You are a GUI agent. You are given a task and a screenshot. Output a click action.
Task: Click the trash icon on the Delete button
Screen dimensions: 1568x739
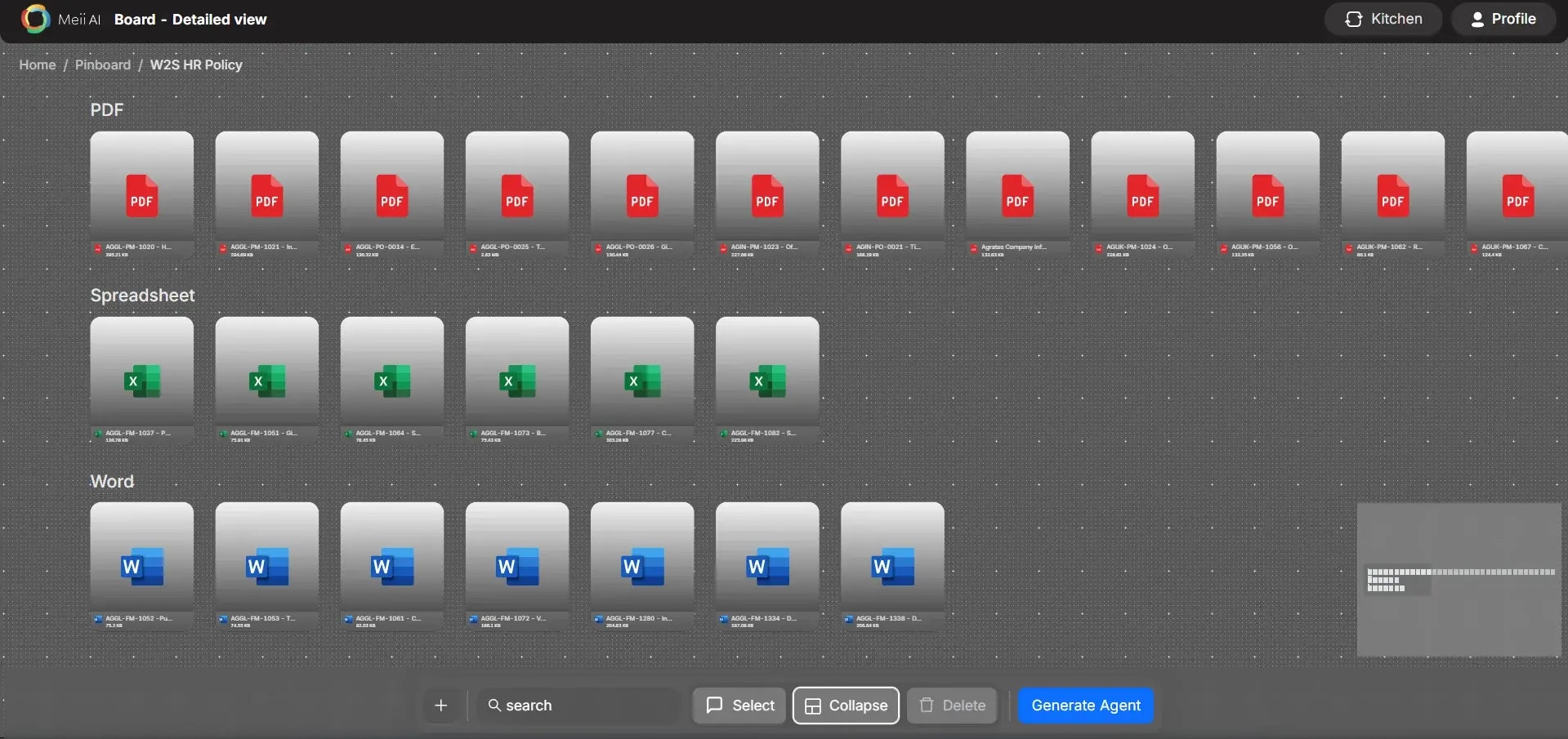[928, 705]
